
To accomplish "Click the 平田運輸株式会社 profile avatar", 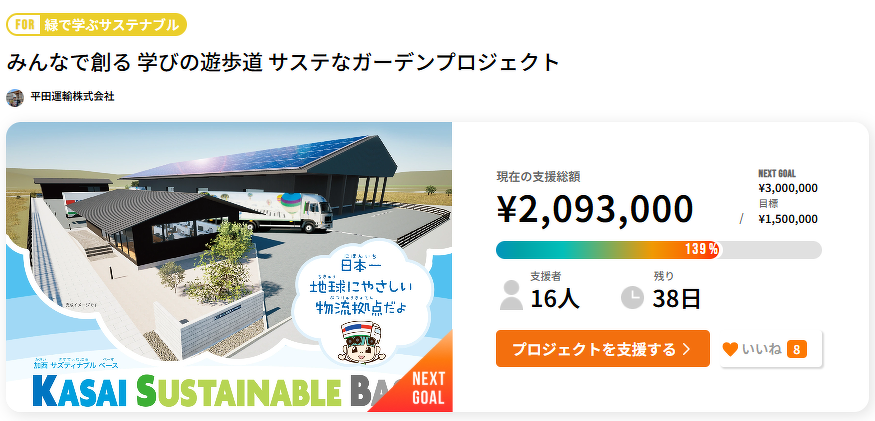I will (15, 97).
